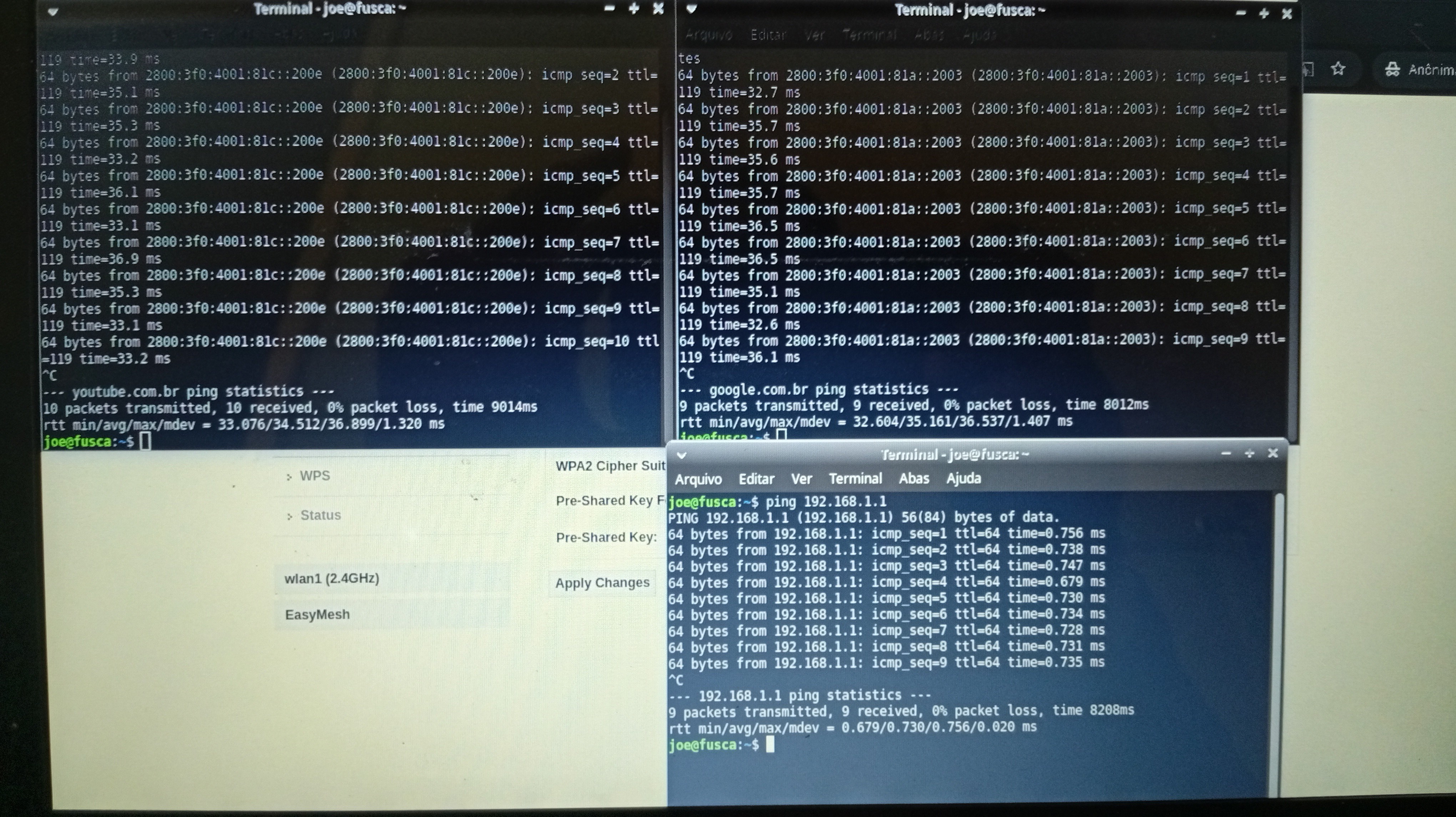
Task: Expand wlan1 (2.4GHz) section
Action: click(332, 578)
